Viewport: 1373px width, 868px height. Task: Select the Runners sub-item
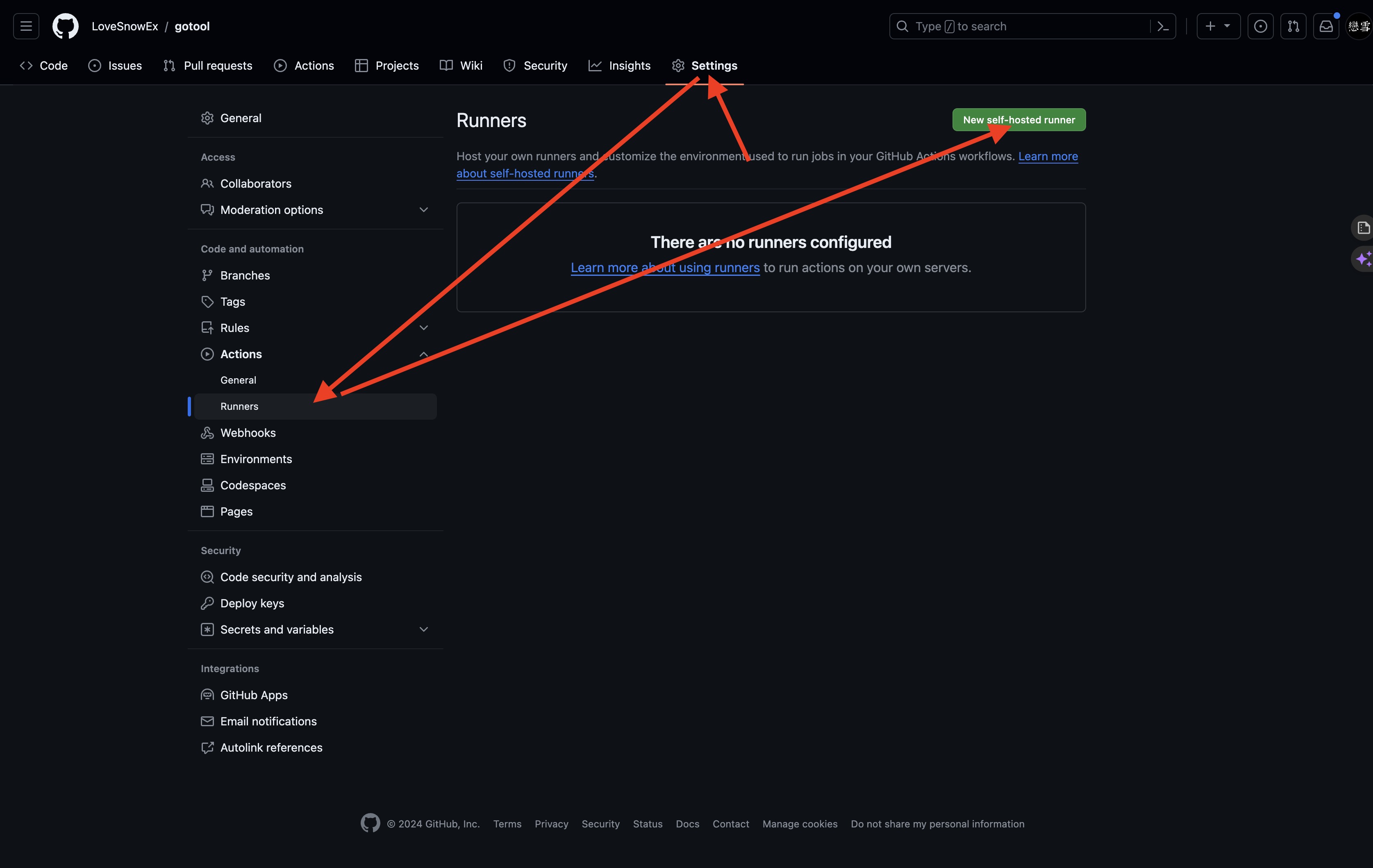click(315, 407)
